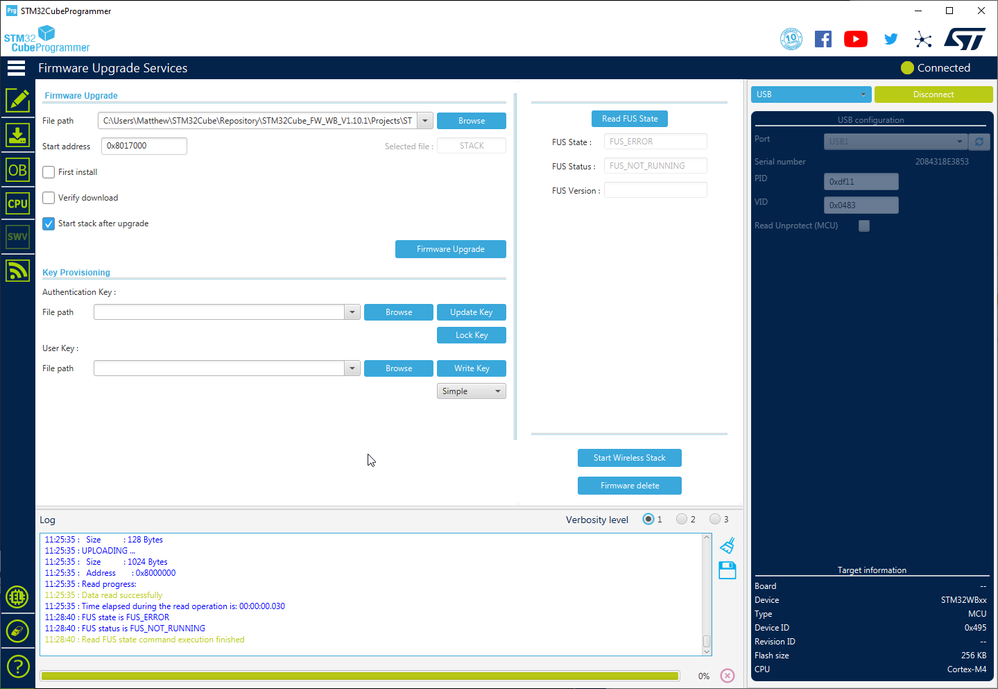This screenshot has height=689, width=998.
Task: Click the VID input field
Action: (861, 205)
